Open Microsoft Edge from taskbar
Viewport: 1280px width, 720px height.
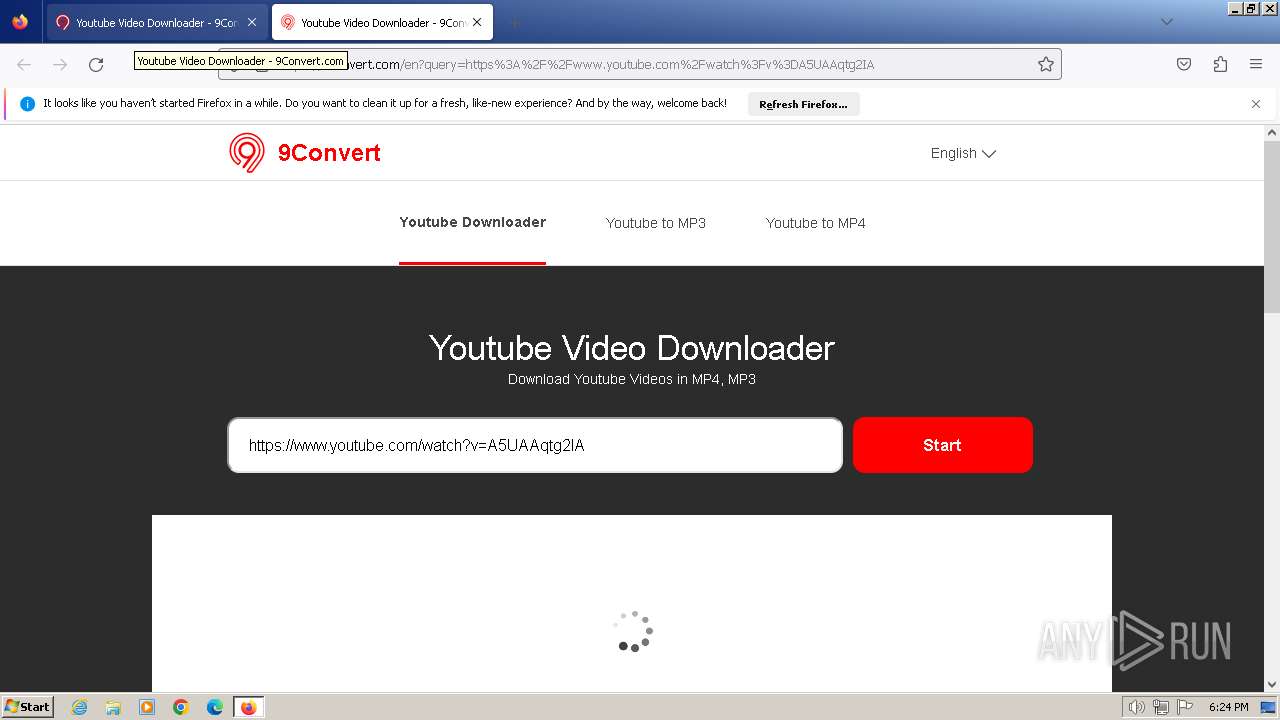click(x=215, y=707)
